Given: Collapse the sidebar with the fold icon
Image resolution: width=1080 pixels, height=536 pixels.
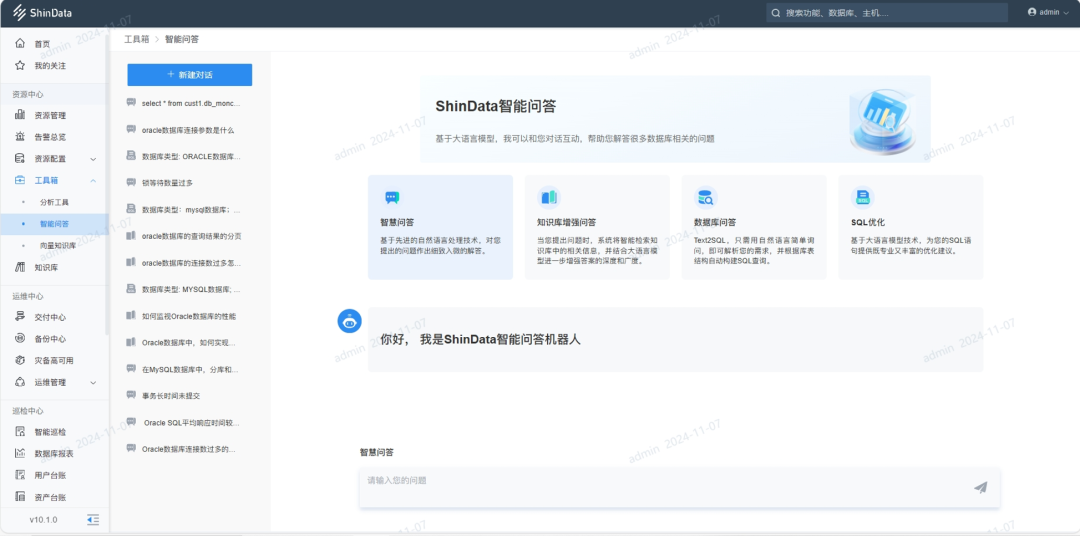Looking at the screenshot, I should [93, 519].
